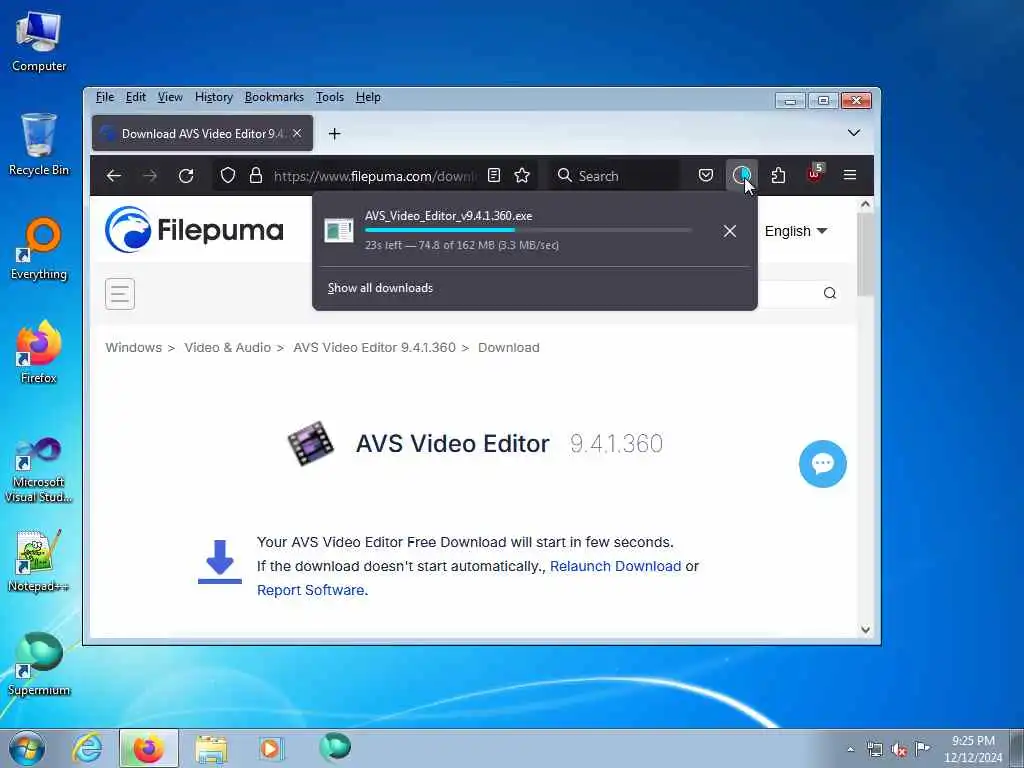
Task: Select the Firefox desktop shortcut
Action: point(39,353)
